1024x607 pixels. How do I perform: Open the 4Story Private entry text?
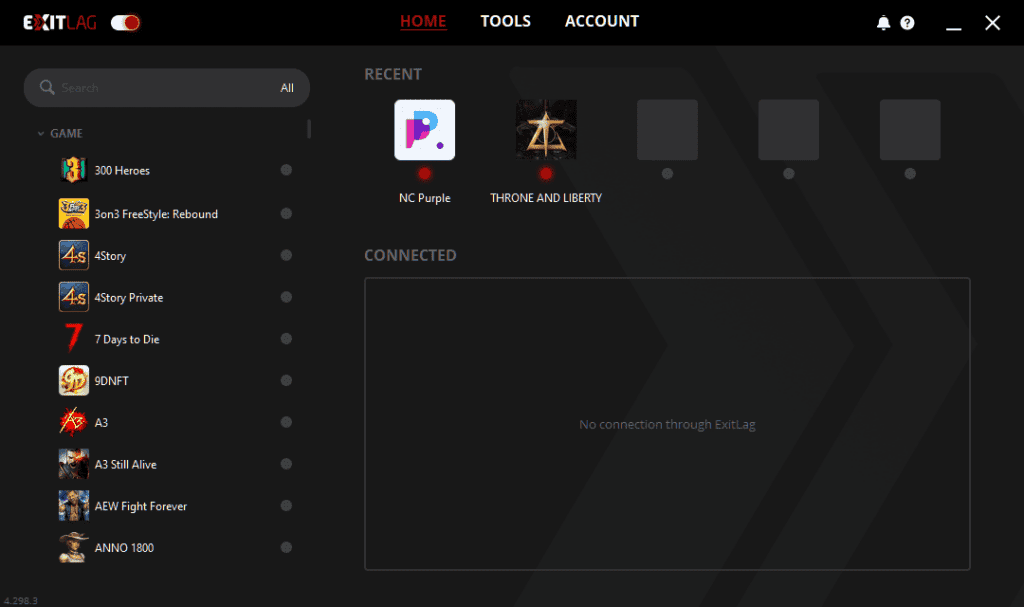pos(129,298)
